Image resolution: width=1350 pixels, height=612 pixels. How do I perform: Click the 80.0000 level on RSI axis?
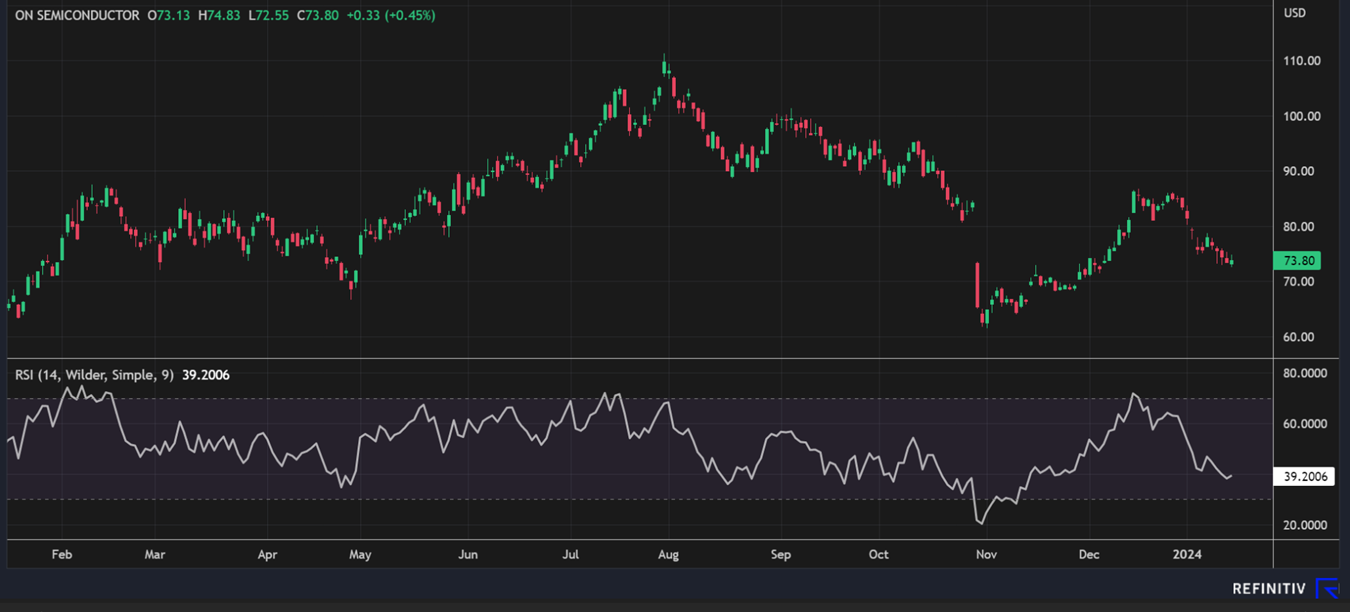1305,374
